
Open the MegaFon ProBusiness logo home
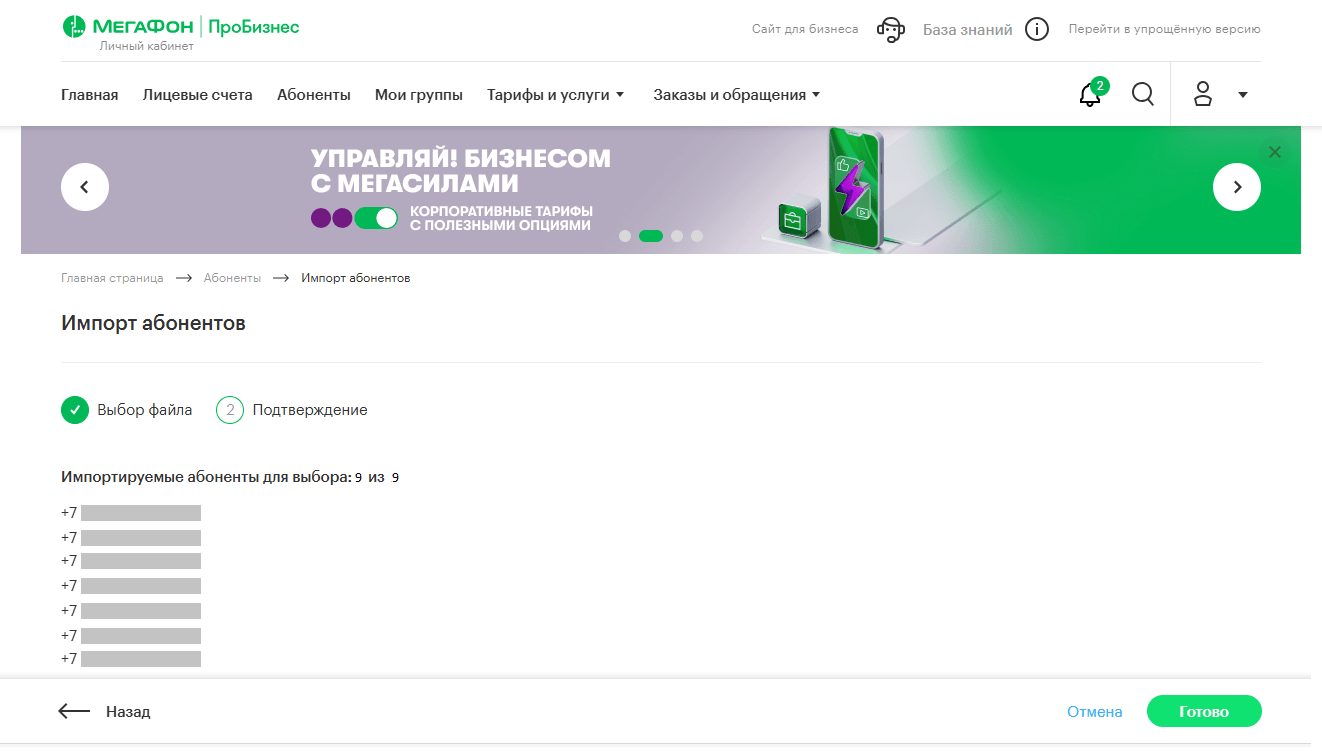(180, 28)
